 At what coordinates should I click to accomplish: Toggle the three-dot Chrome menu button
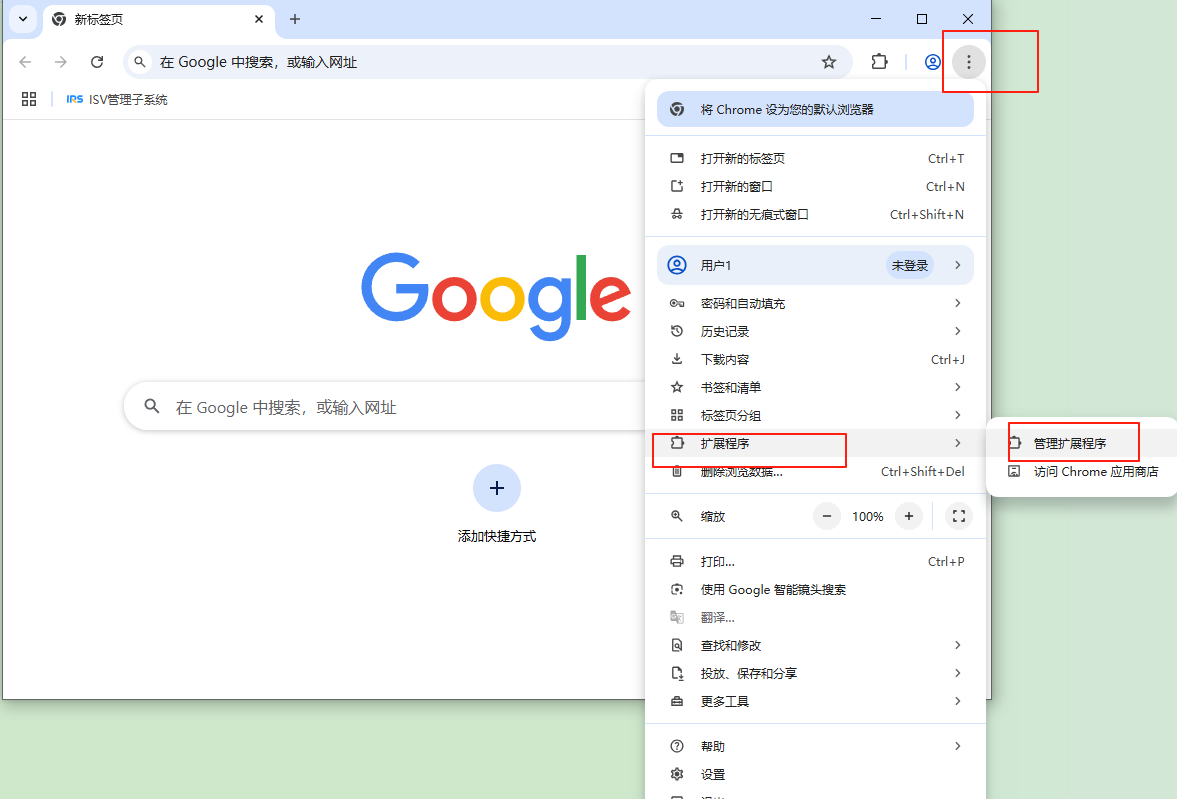tap(968, 62)
